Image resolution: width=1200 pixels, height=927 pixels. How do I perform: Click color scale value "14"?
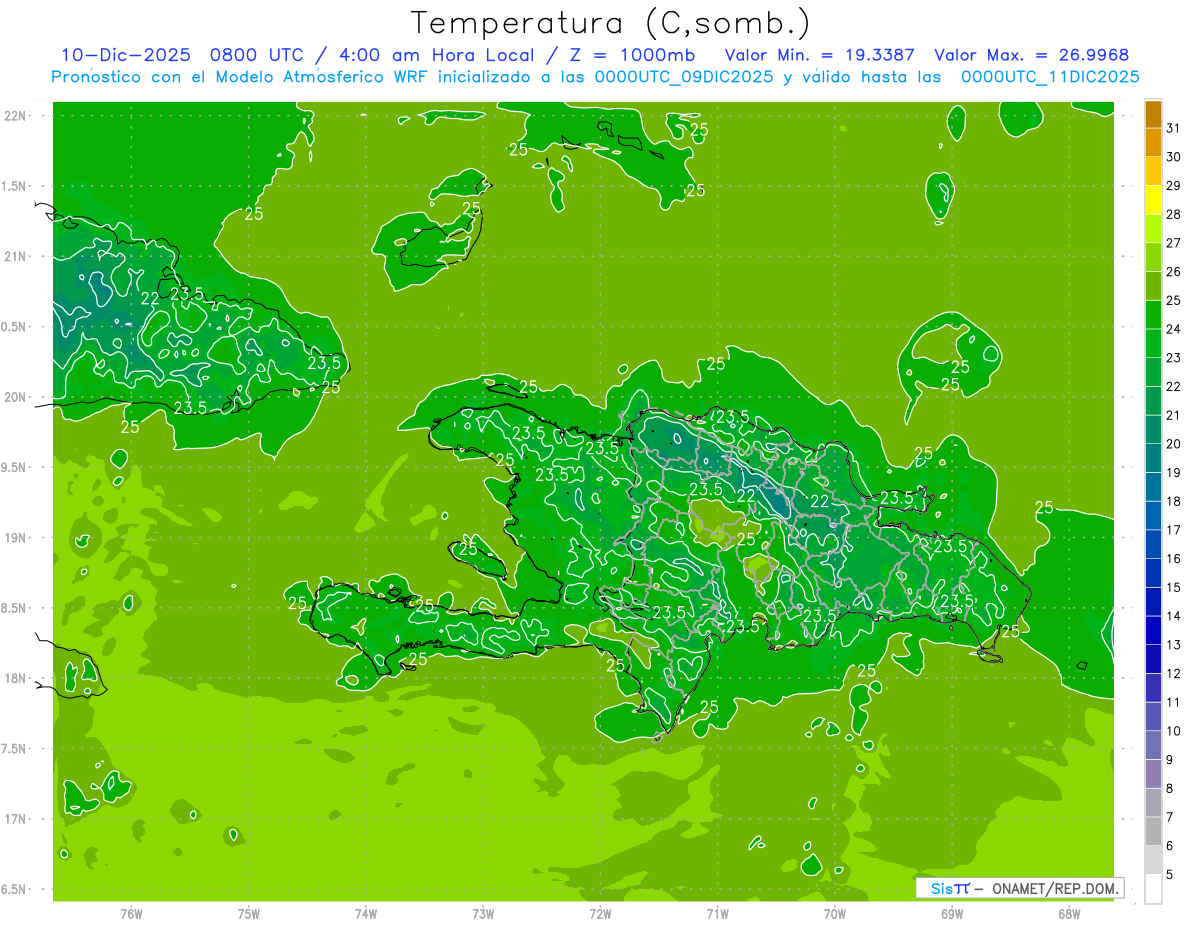pyautogui.click(x=1174, y=617)
